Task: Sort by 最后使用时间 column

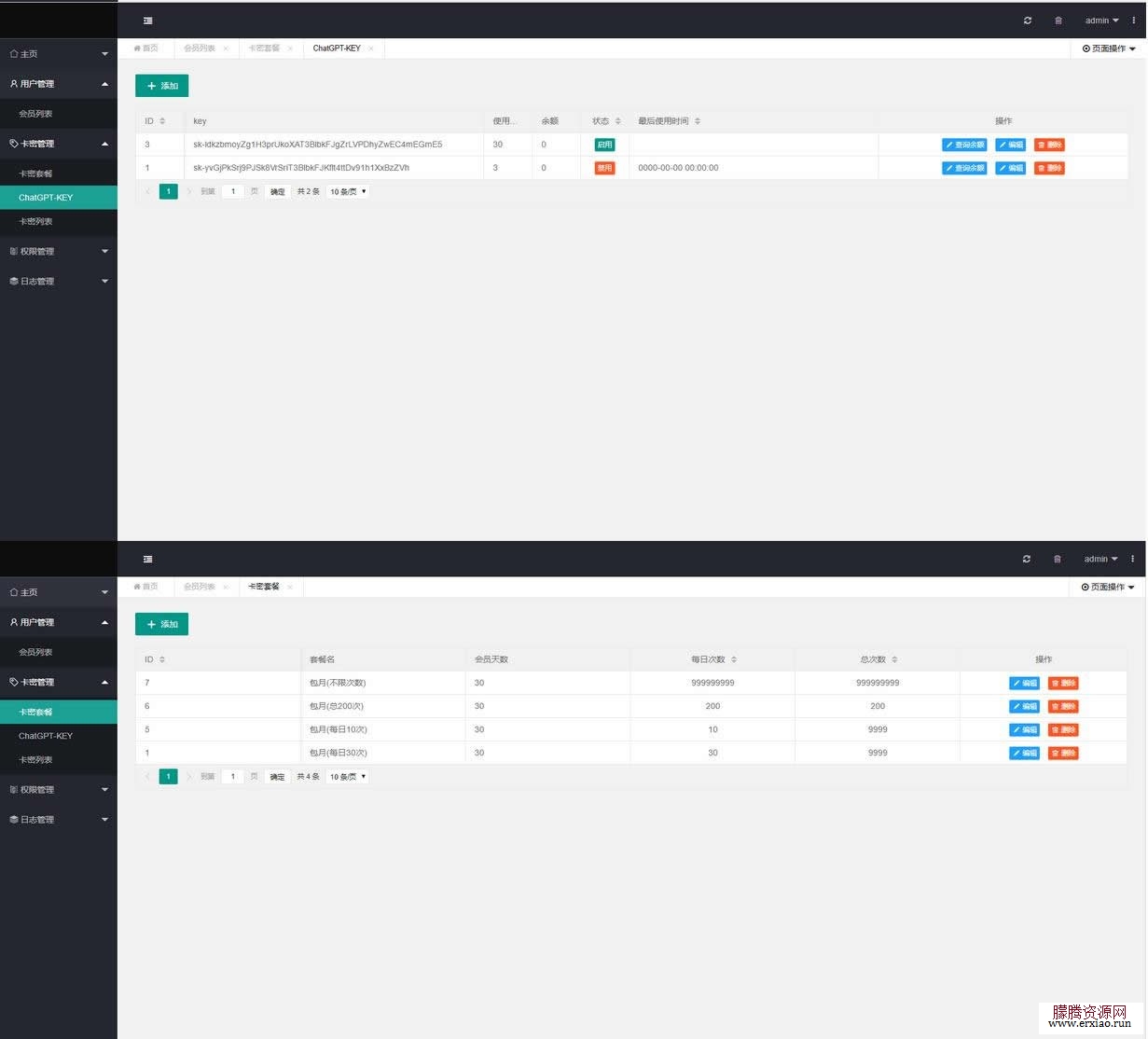Action: pos(698,121)
